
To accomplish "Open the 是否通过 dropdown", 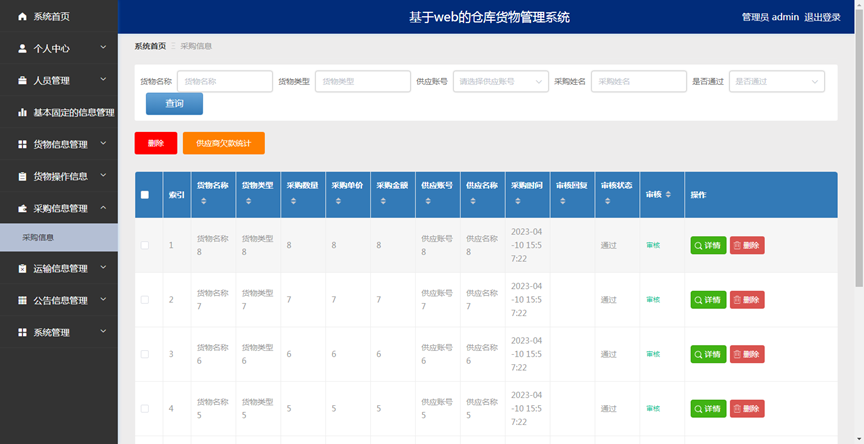I will pos(777,81).
